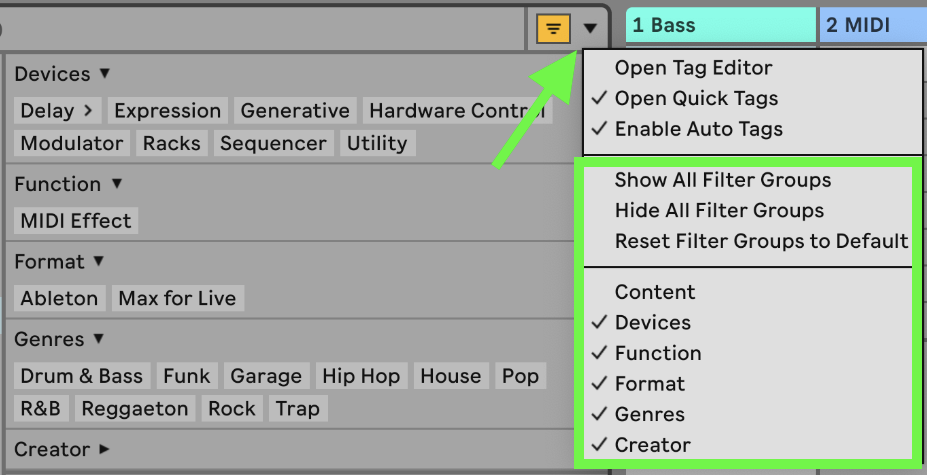
Task: Click the yellow filter view toggle icon
Action: 553,29
